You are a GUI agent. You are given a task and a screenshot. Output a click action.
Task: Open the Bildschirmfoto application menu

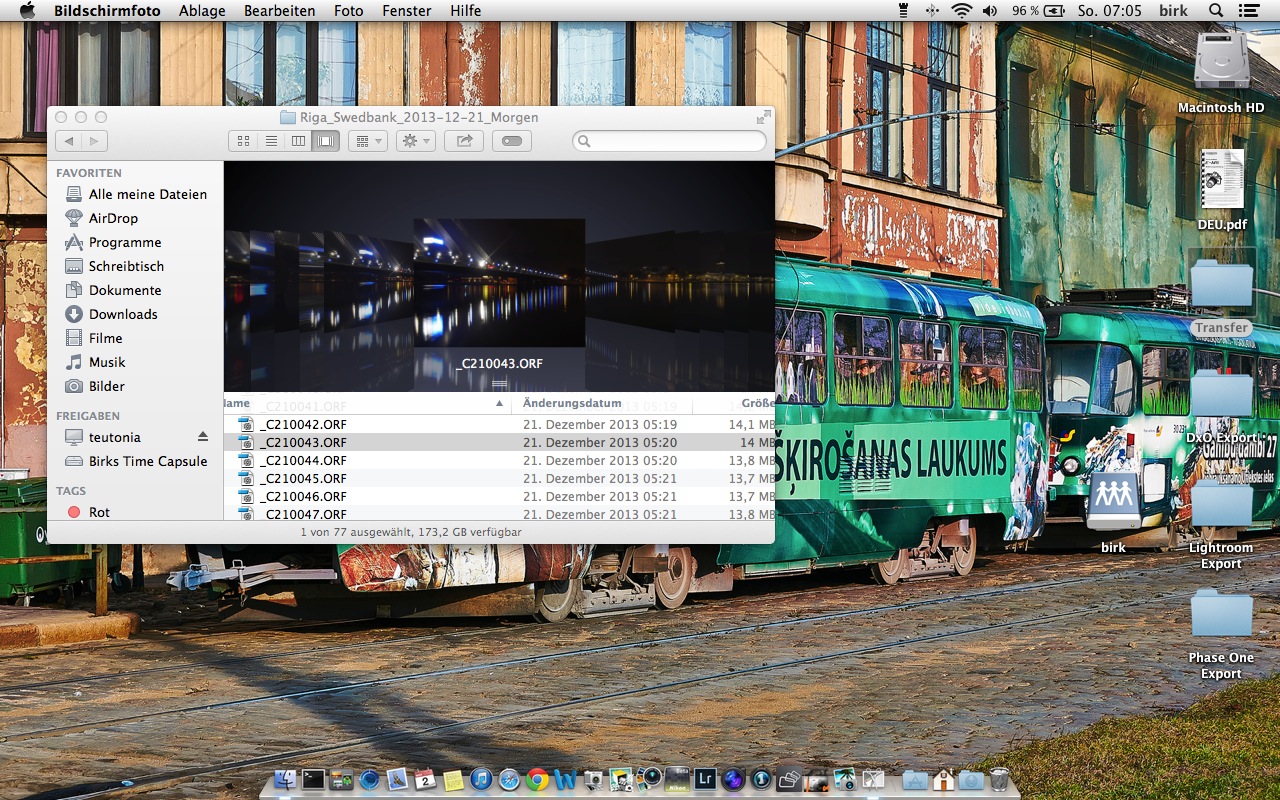coord(107,11)
